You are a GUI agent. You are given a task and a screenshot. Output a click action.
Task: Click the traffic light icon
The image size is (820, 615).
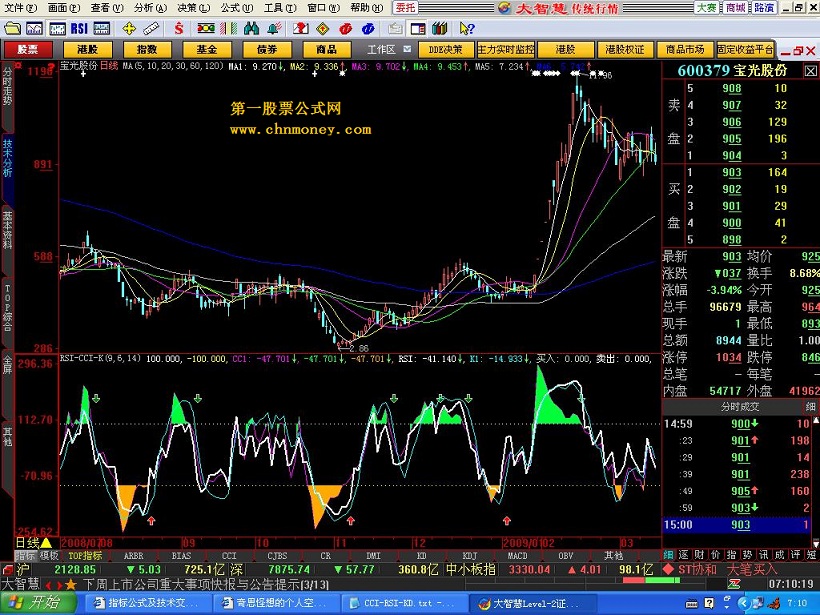tap(206, 28)
